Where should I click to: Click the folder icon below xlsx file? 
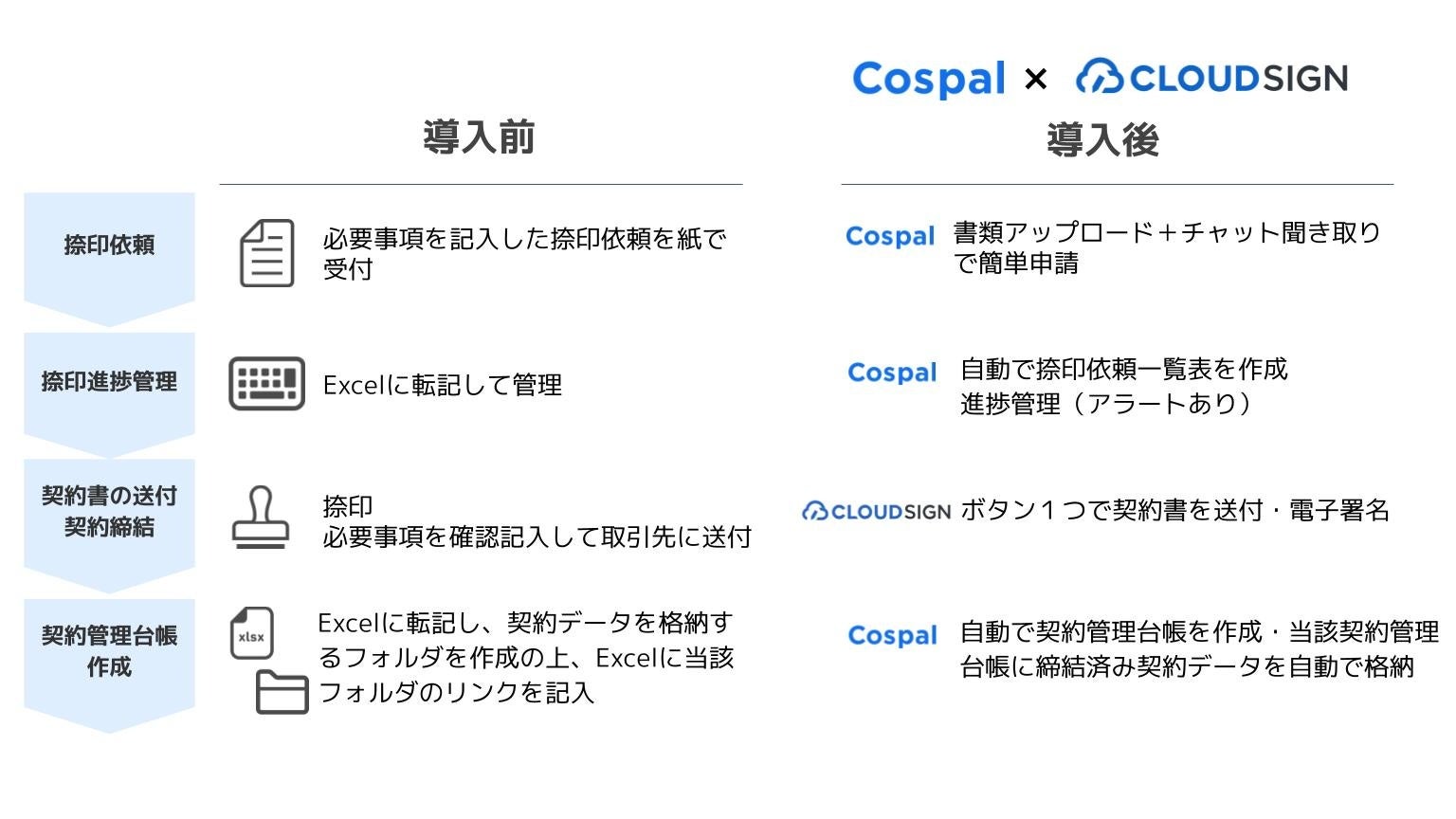pyautogui.click(x=282, y=691)
